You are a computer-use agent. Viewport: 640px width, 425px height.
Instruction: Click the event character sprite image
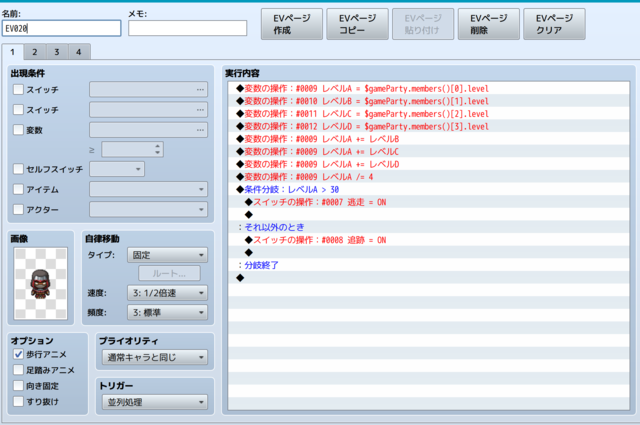point(40,283)
